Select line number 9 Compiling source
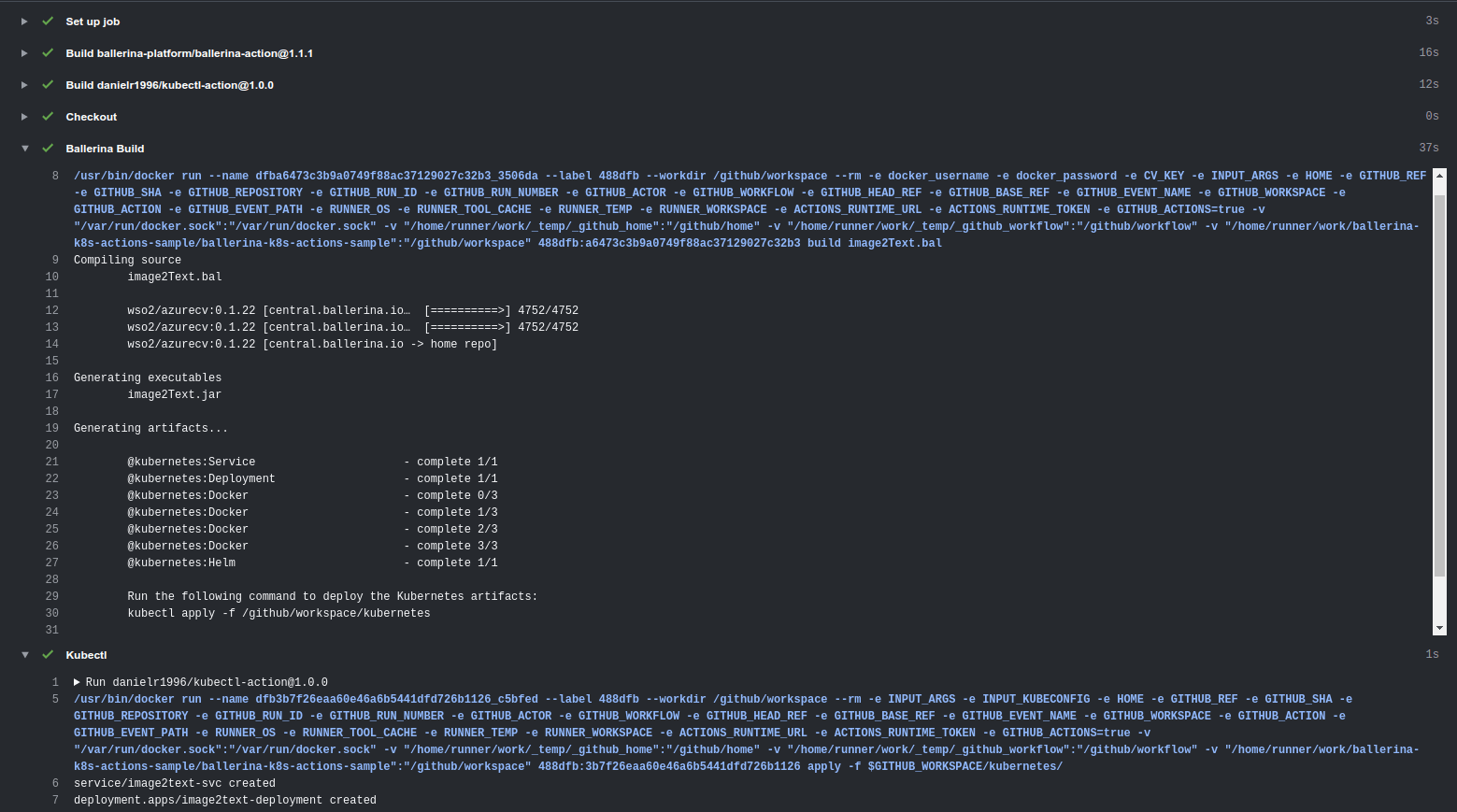Viewport: 1457px width, 812px height. (55, 260)
